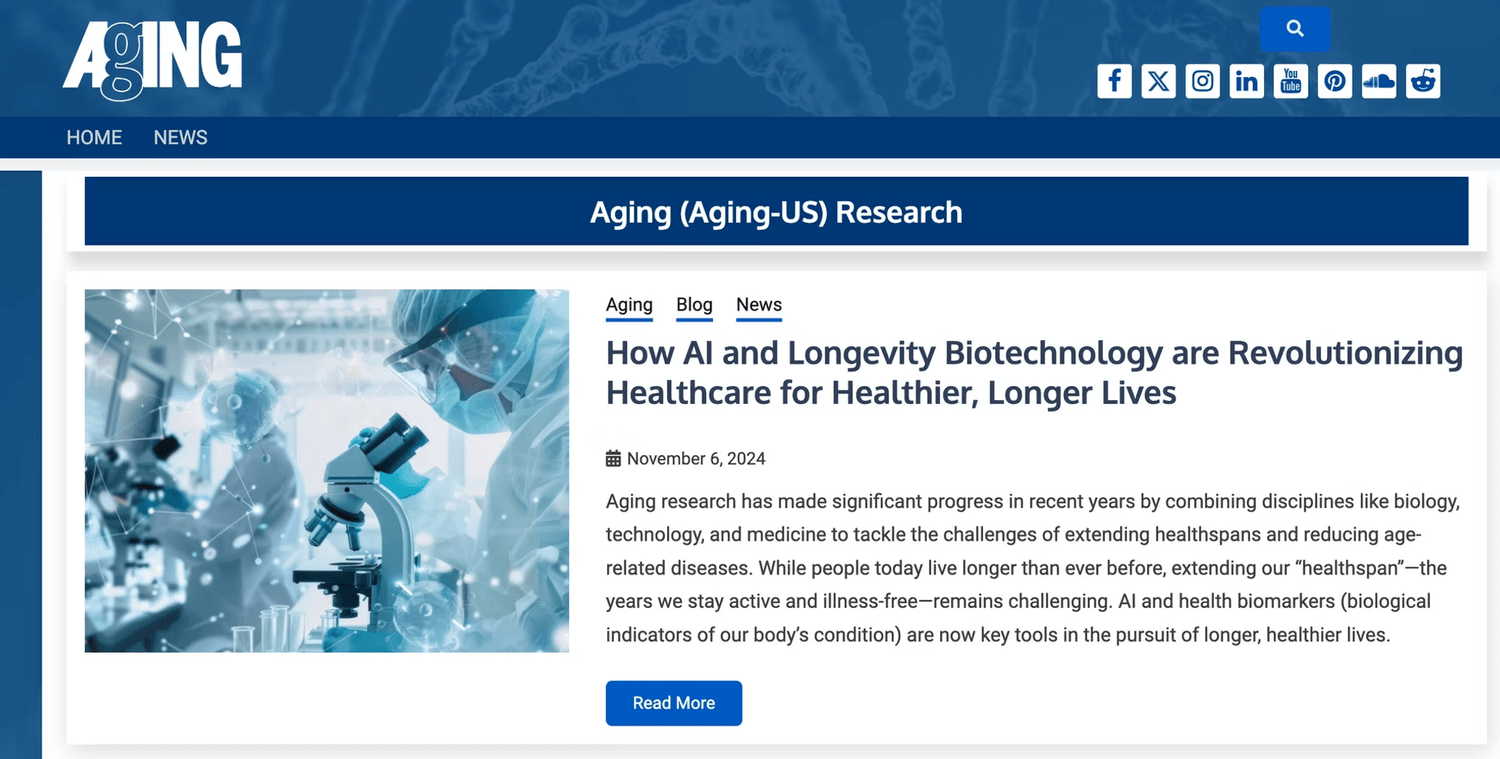This screenshot has height=759, width=1500.
Task: Open the search magnifier button
Action: [x=1294, y=29]
